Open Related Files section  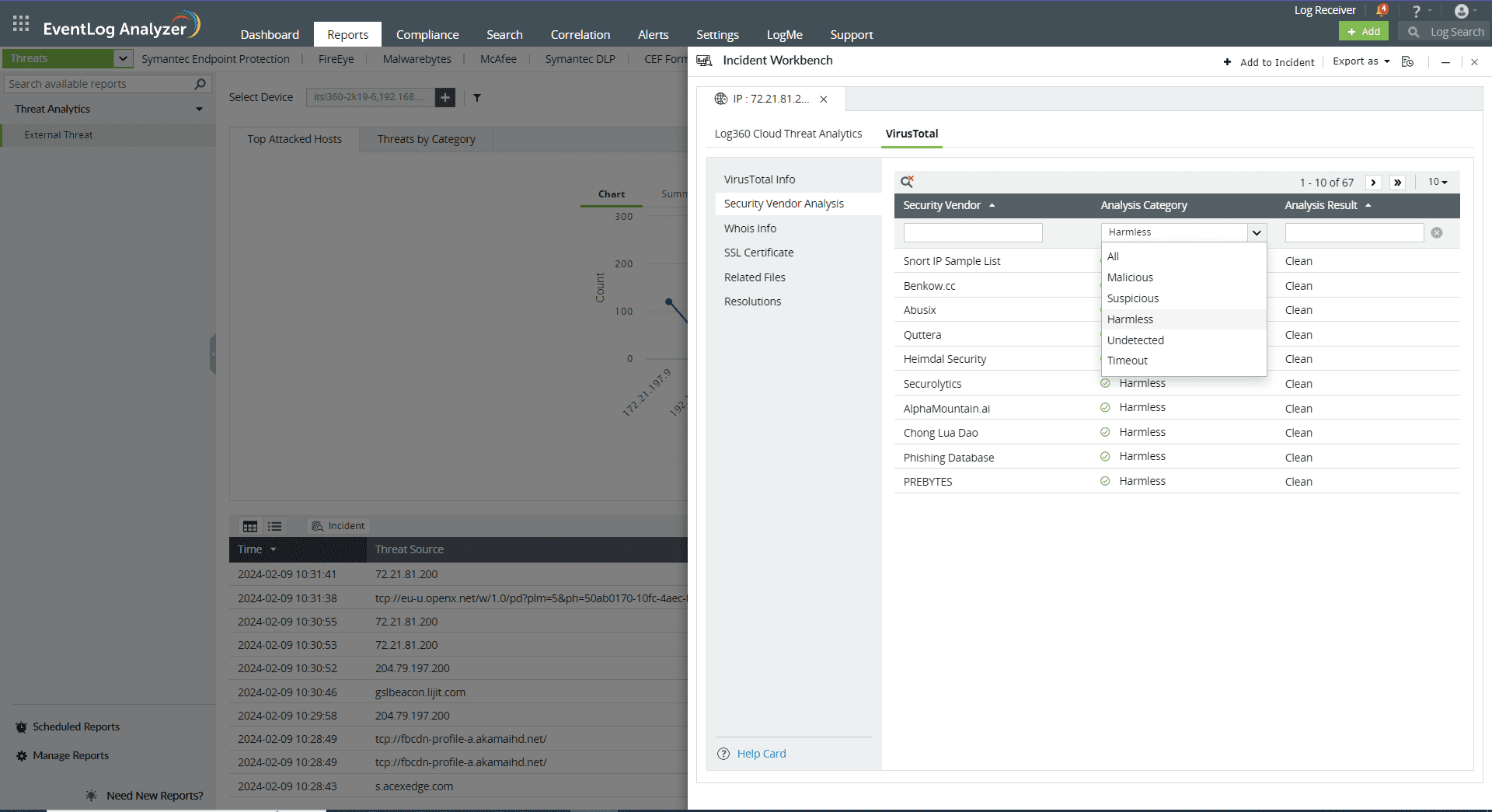pos(755,277)
